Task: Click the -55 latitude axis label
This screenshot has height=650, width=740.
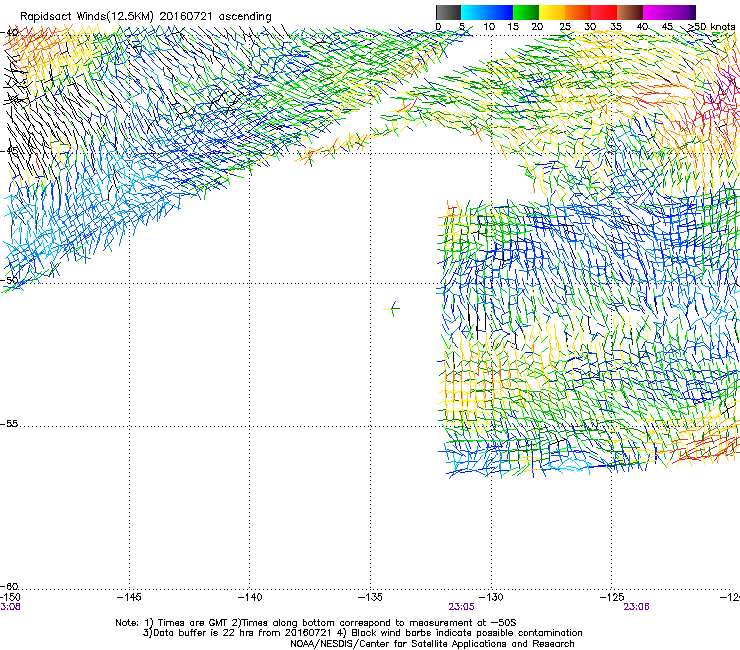Action: click(x=10, y=424)
